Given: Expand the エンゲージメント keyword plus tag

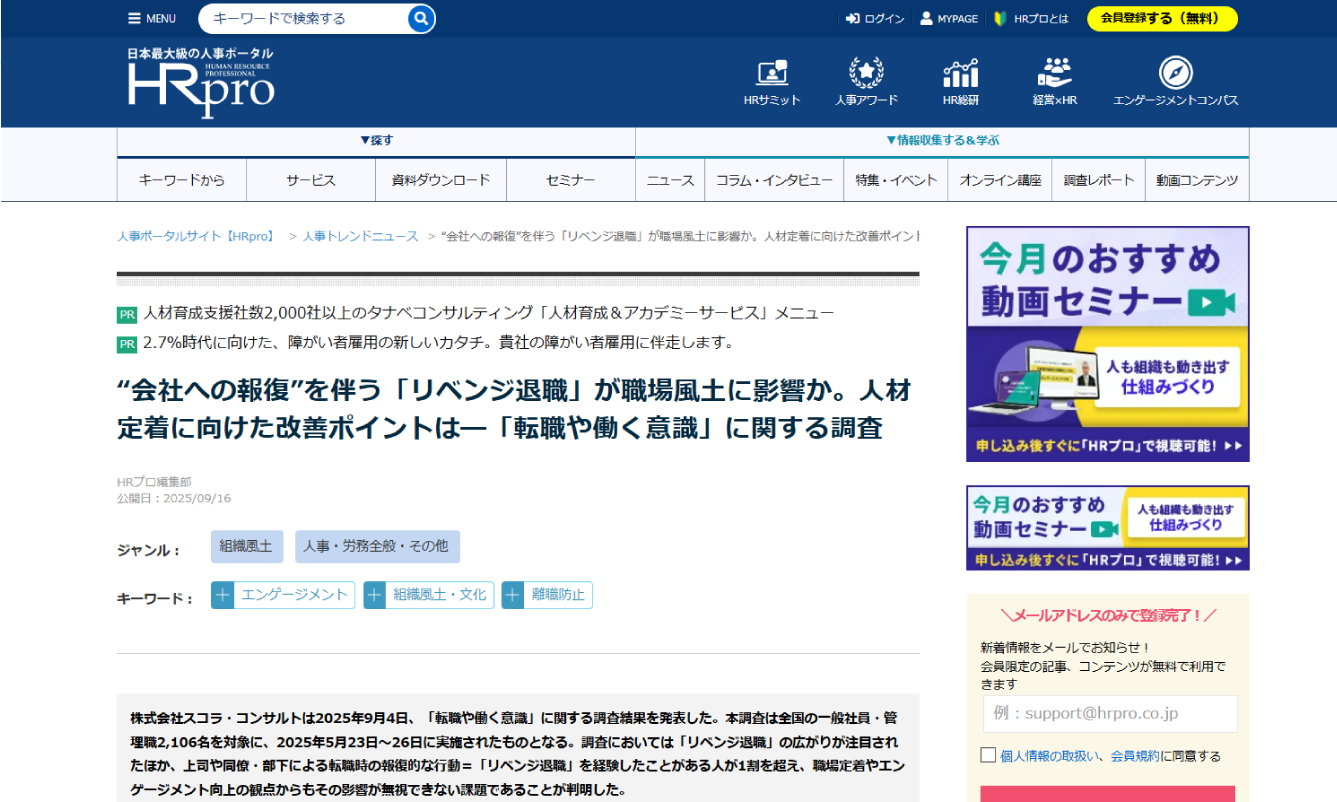Looking at the screenshot, I should 223,595.
